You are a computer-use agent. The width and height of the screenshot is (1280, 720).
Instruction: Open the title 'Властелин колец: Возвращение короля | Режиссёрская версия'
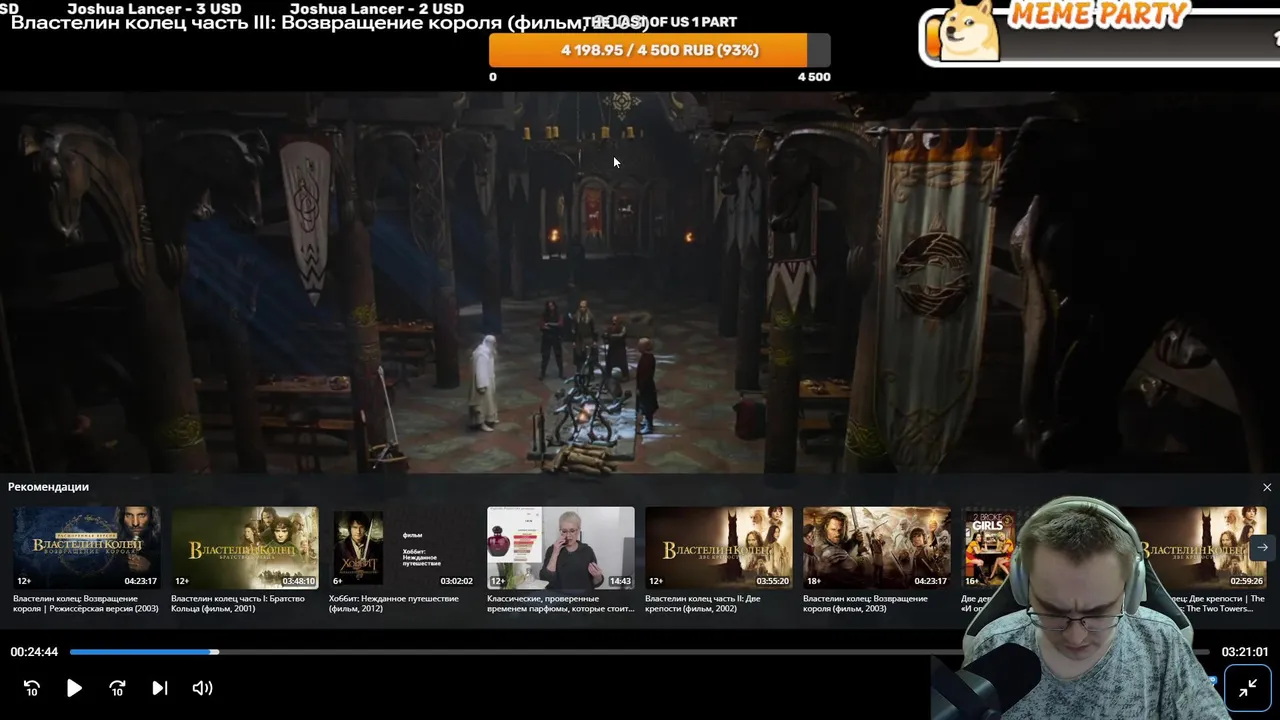point(86,603)
